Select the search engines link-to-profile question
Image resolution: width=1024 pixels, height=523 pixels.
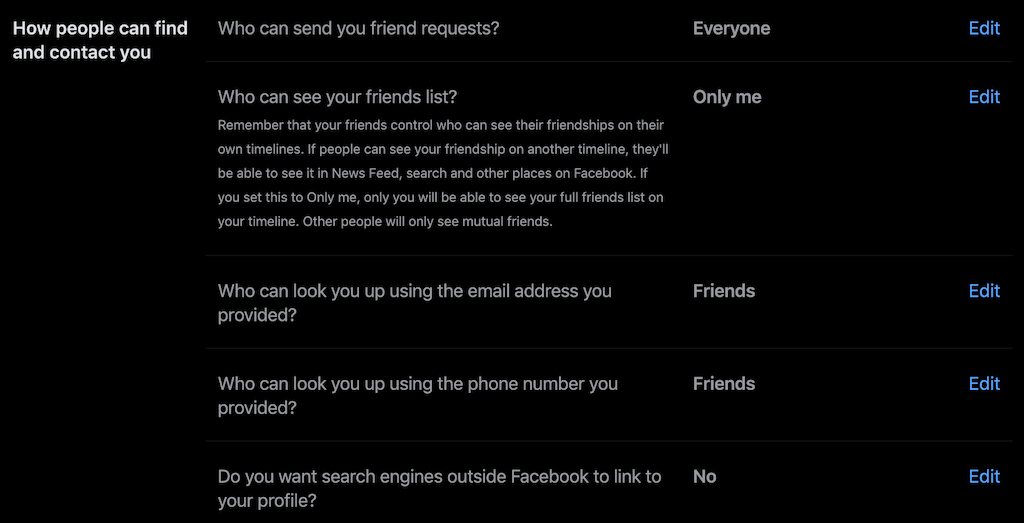coord(439,488)
